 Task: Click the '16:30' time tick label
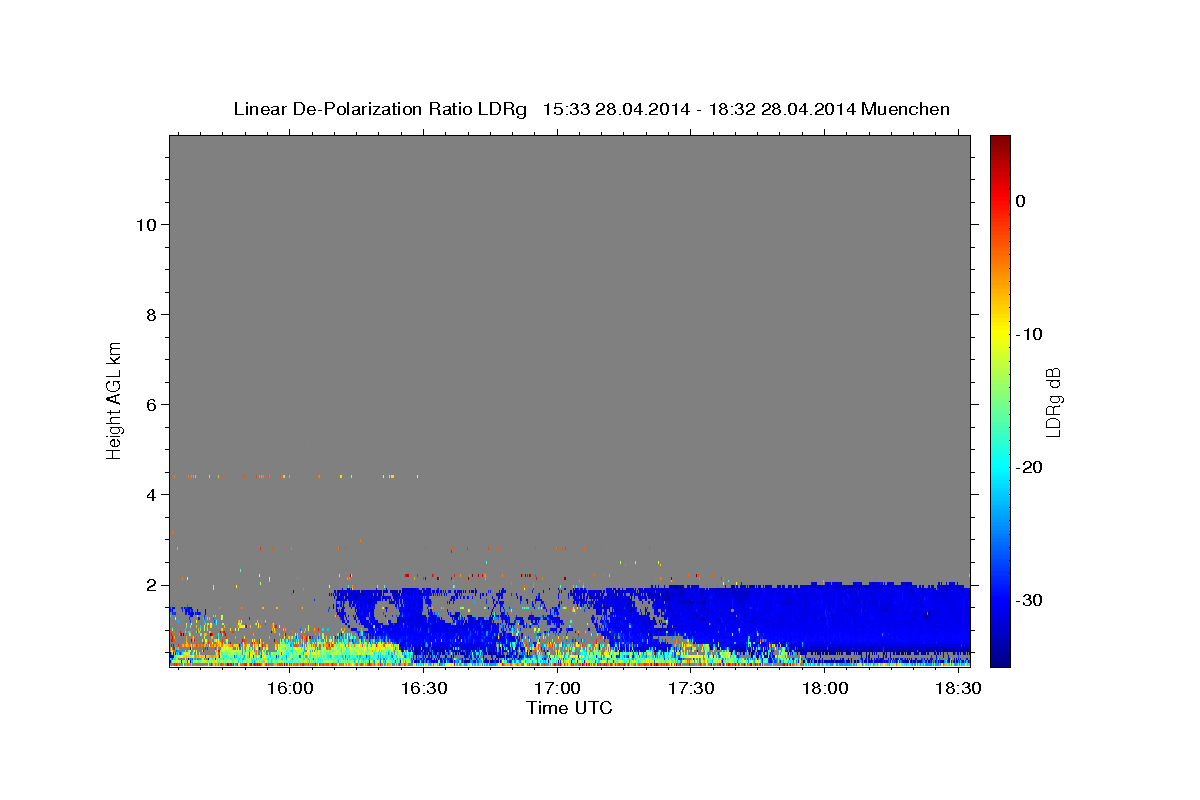(423, 689)
